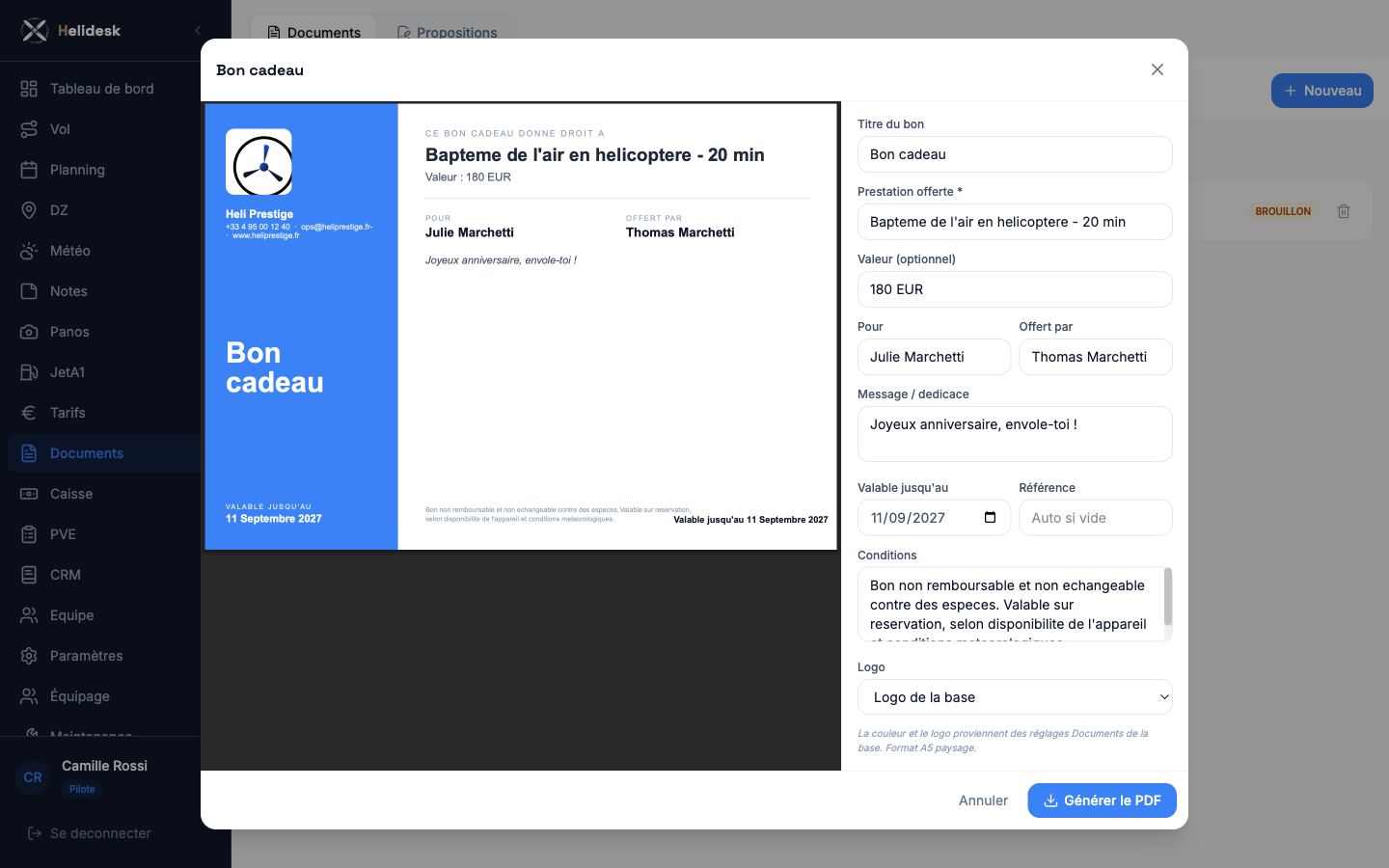Collapse the sidebar with the chevron
The width and height of the screenshot is (1389, 868).
click(x=198, y=31)
